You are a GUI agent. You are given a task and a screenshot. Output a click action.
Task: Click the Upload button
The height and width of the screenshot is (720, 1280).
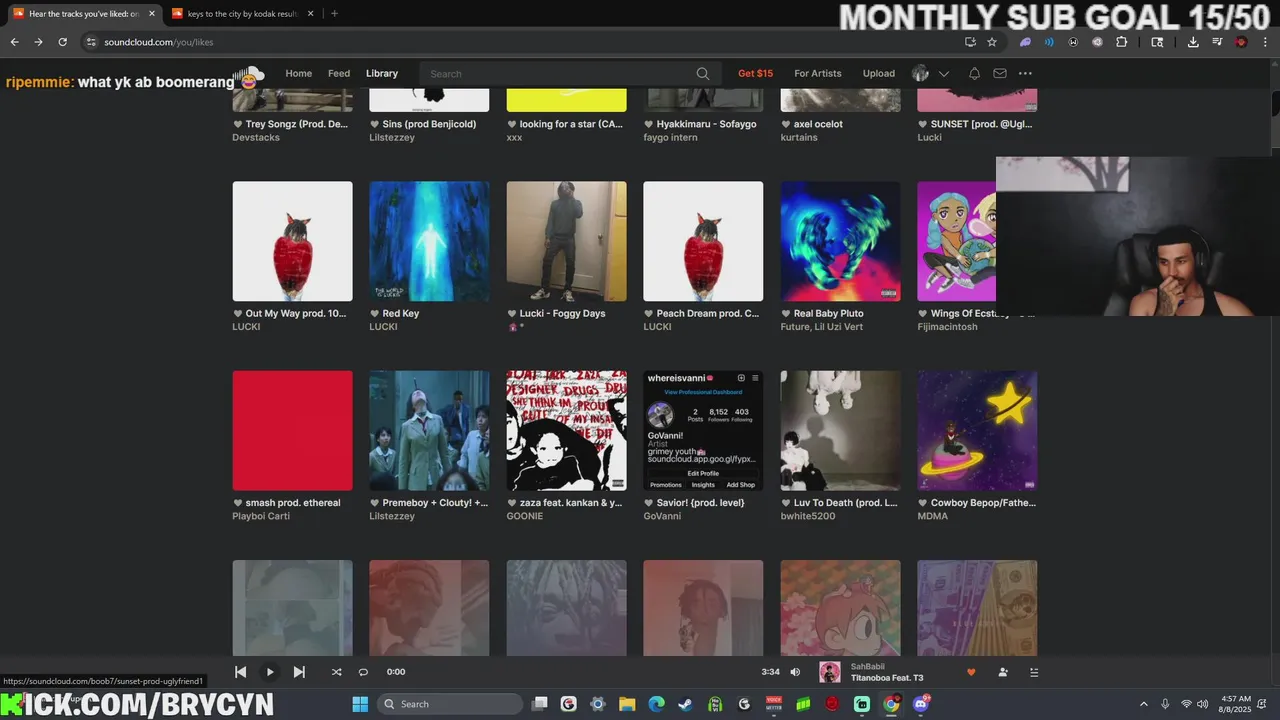pyautogui.click(x=878, y=73)
